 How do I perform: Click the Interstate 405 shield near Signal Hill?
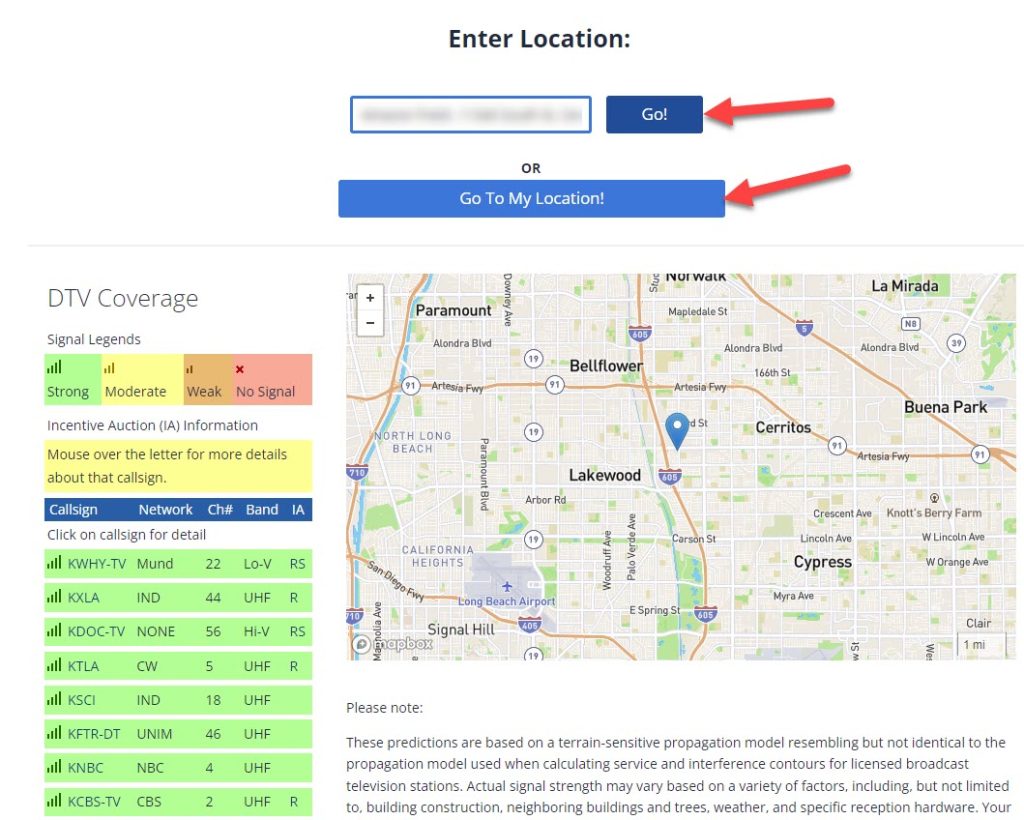(530, 625)
